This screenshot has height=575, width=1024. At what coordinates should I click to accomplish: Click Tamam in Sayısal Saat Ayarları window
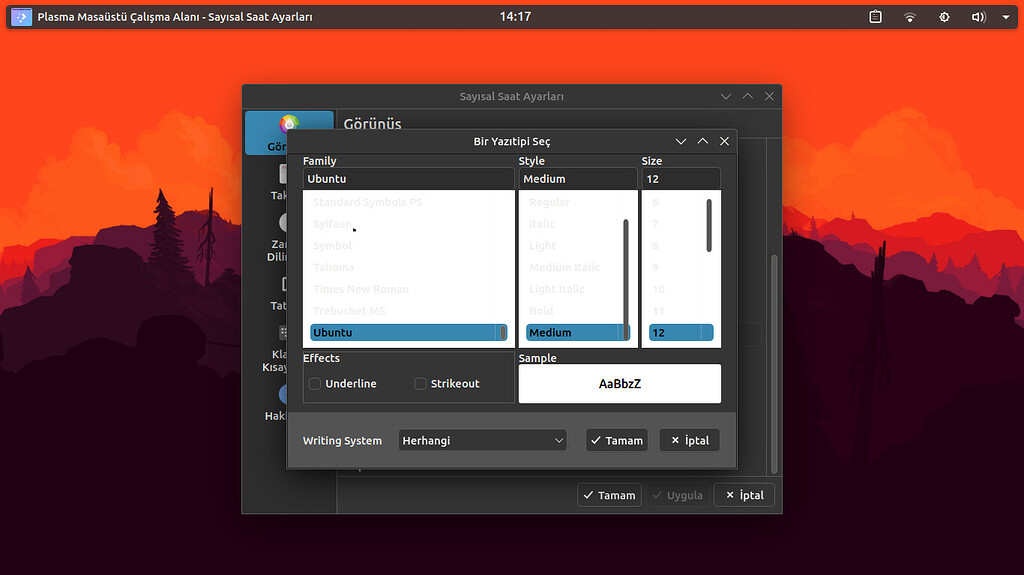tap(609, 495)
